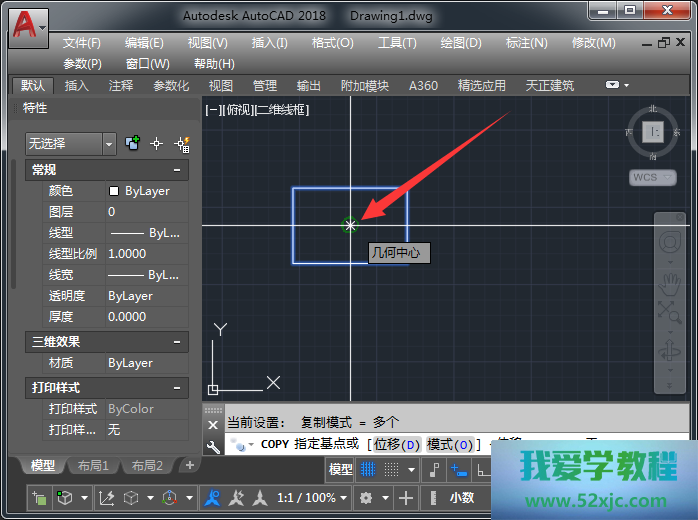The width and height of the screenshot is (698, 520).
Task: Click the 模式(O) command line option
Action: click(453, 444)
